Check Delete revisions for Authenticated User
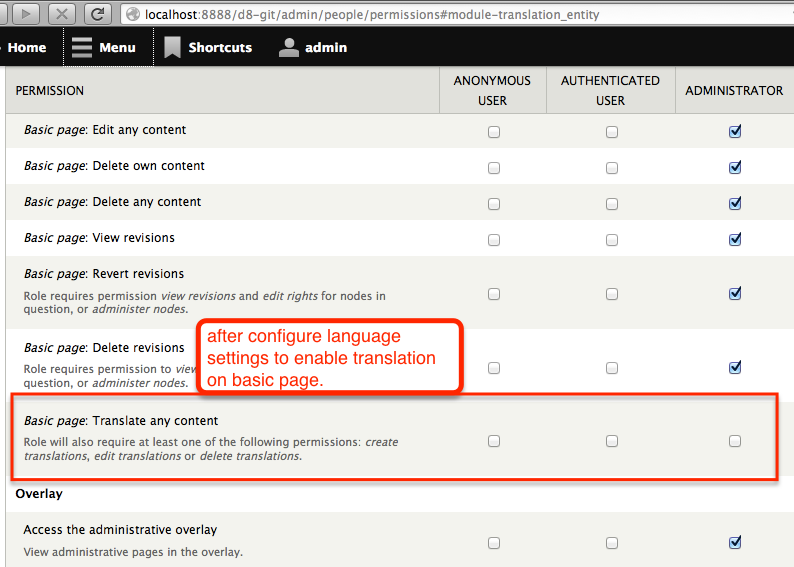Image resolution: width=794 pixels, height=567 pixels. [612, 368]
